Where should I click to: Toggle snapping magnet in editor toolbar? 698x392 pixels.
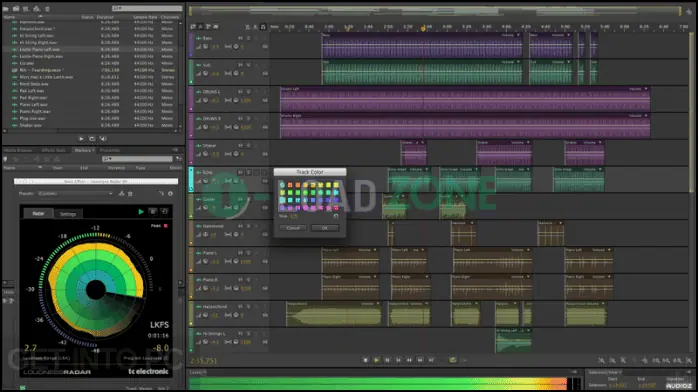click(x=263, y=27)
